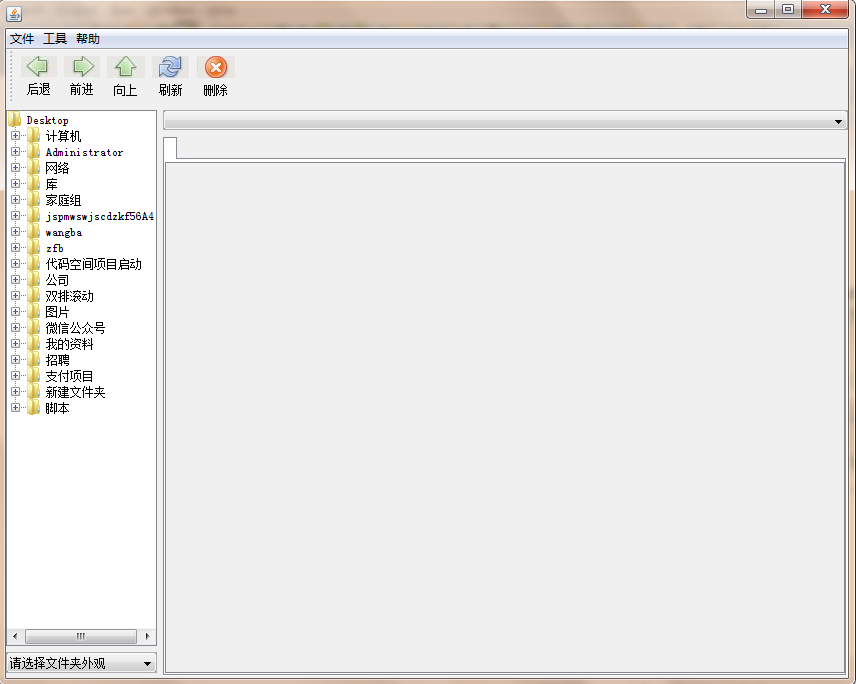The image size is (856, 684).
Task: Click the folder icon beside 脚本
Action: pyautogui.click(x=34, y=408)
